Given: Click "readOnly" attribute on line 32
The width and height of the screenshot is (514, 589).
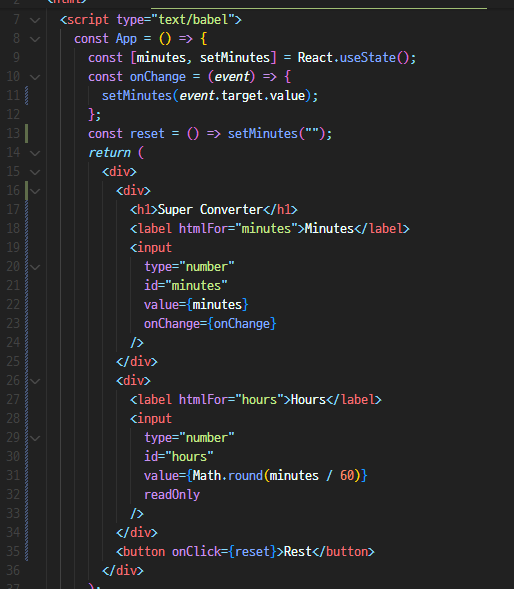Looking at the screenshot, I should click(172, 495).
